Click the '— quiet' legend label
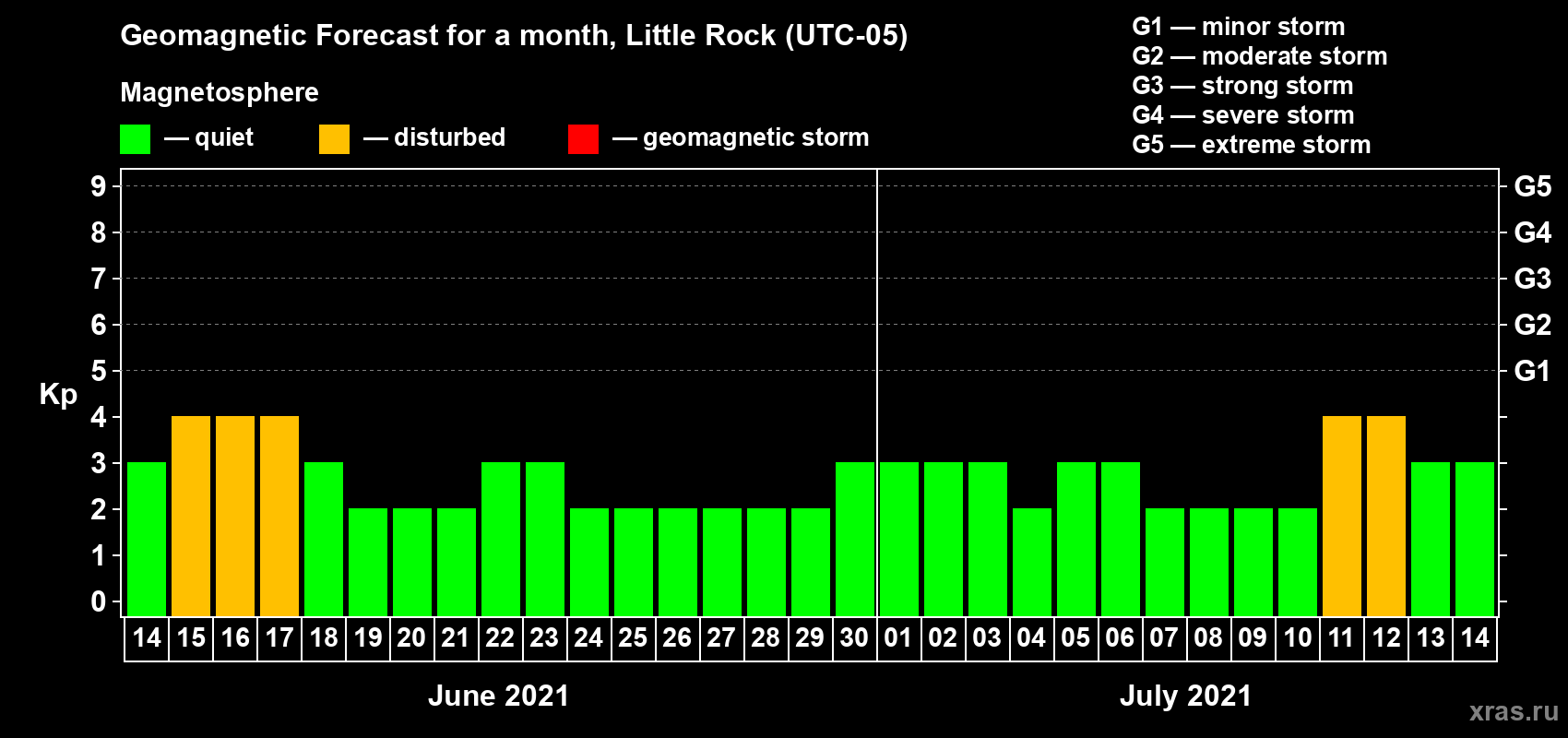The width and height of the screenshot is (1568, 738). tap(208, 137)
